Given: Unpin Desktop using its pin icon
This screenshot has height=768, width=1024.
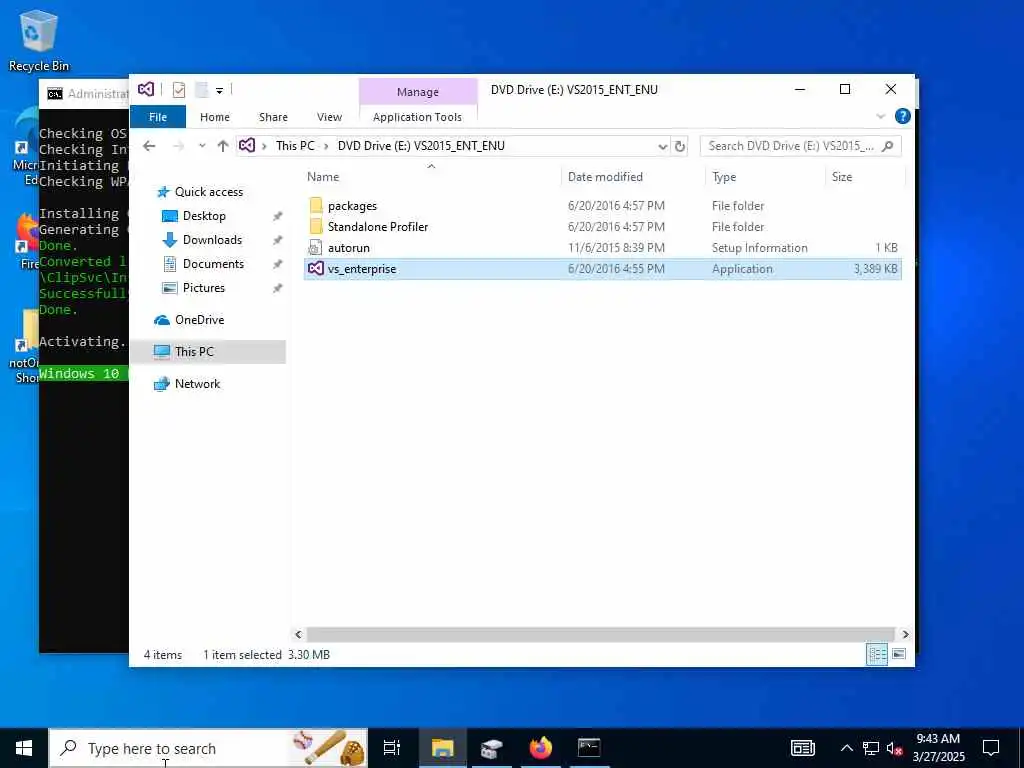Looking at the screenshot, I should pos(278,216).
